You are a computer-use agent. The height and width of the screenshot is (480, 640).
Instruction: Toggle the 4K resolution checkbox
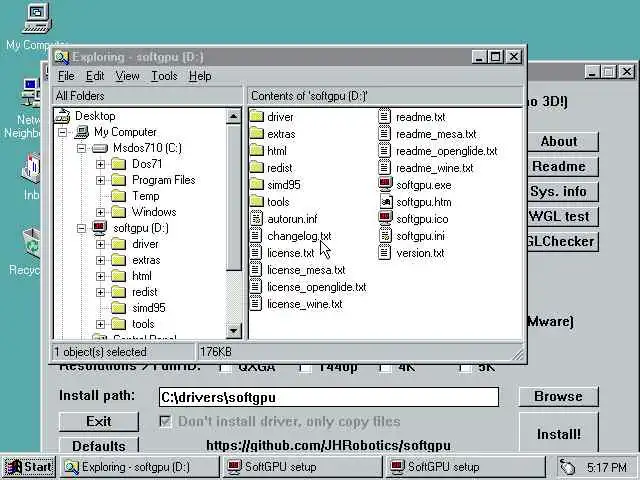(x=384, y=368)
